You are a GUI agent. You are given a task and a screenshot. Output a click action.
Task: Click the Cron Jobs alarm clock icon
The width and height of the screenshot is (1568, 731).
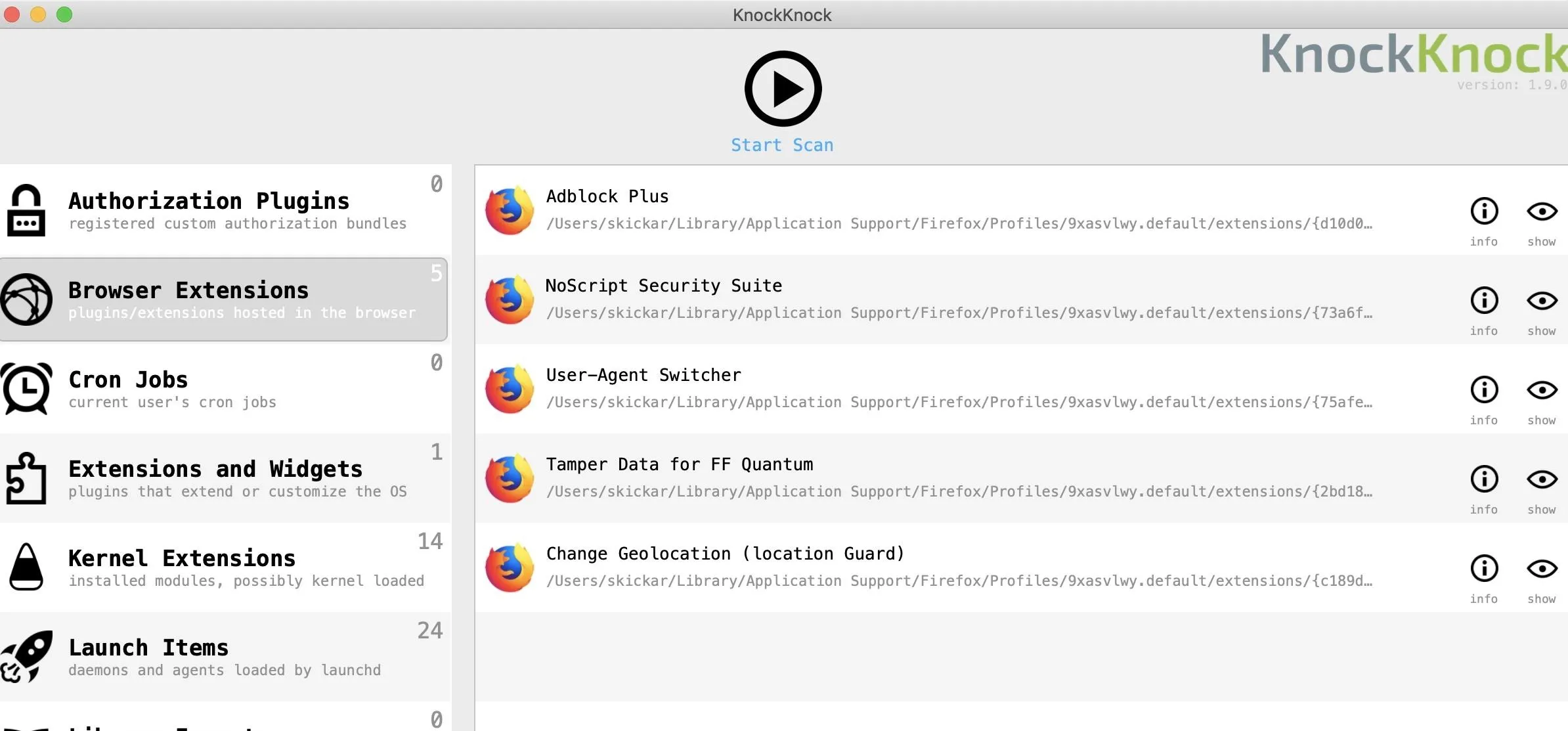coord(26,389)
